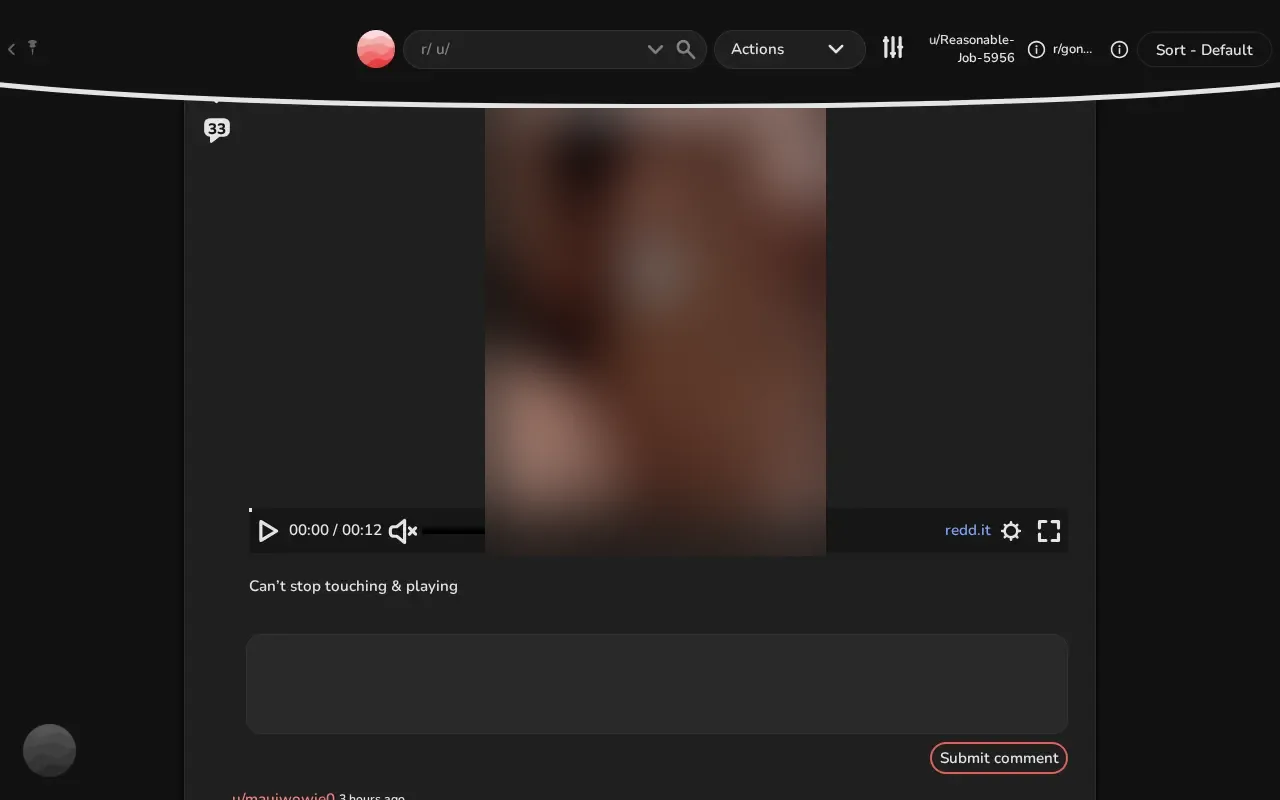Image resolution: width=1280 pixels, height=800 pixels.
Task: Click the 33 comments bubble icon
Action: (x=217, y=130)
